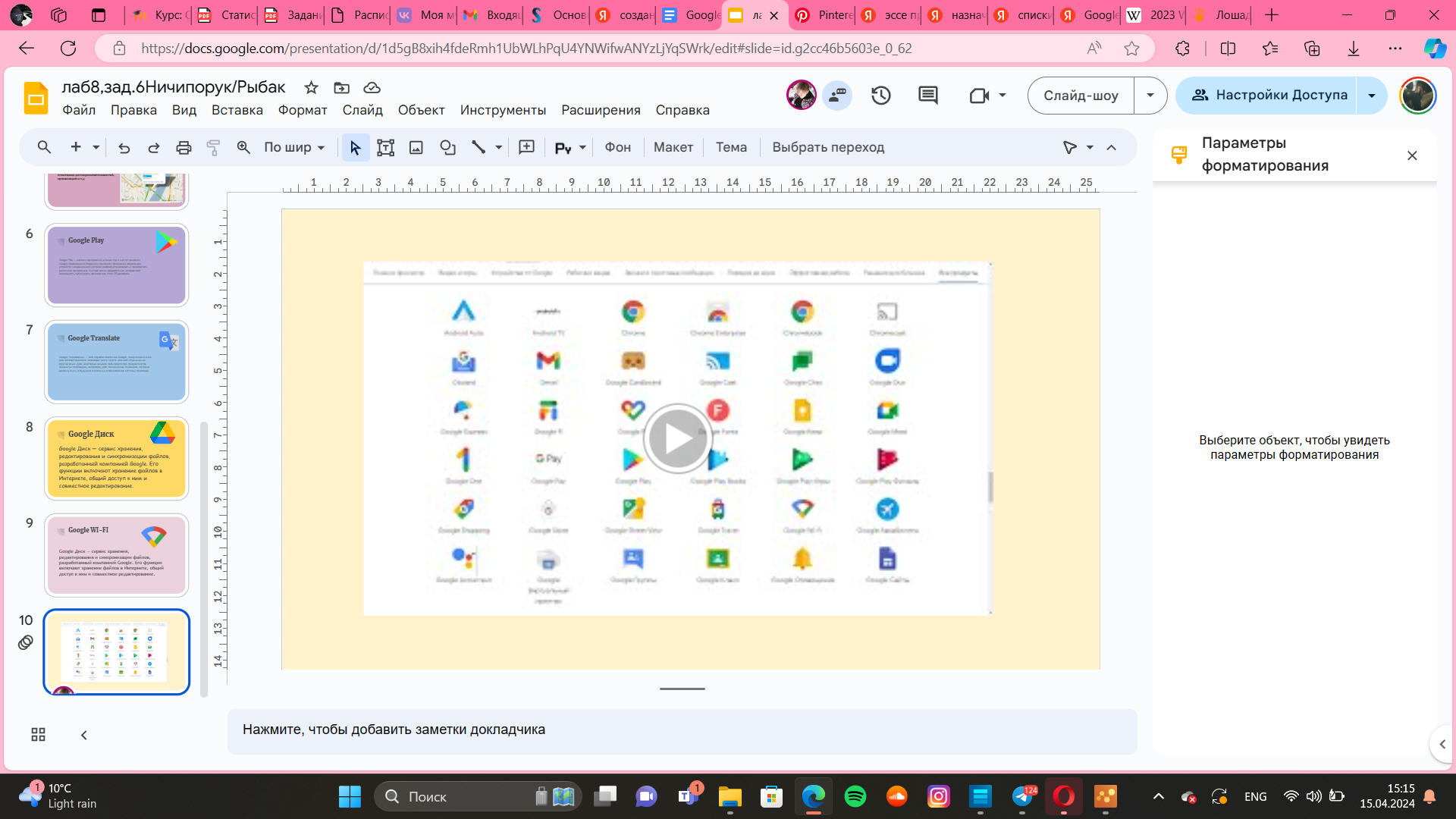Screen dimensions: 1456x819
Task: Click the speaker notes field
Action: (682, 731)
